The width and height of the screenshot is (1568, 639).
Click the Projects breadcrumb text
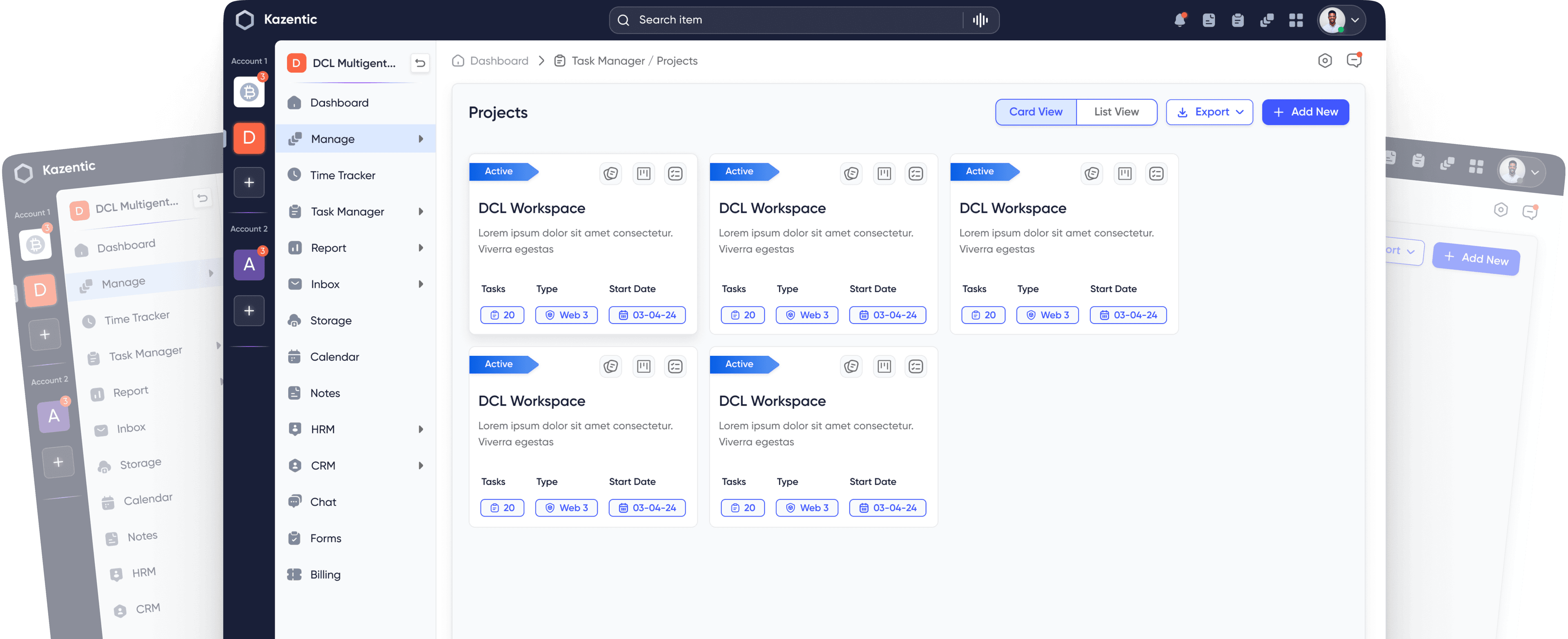click(677, 61)
